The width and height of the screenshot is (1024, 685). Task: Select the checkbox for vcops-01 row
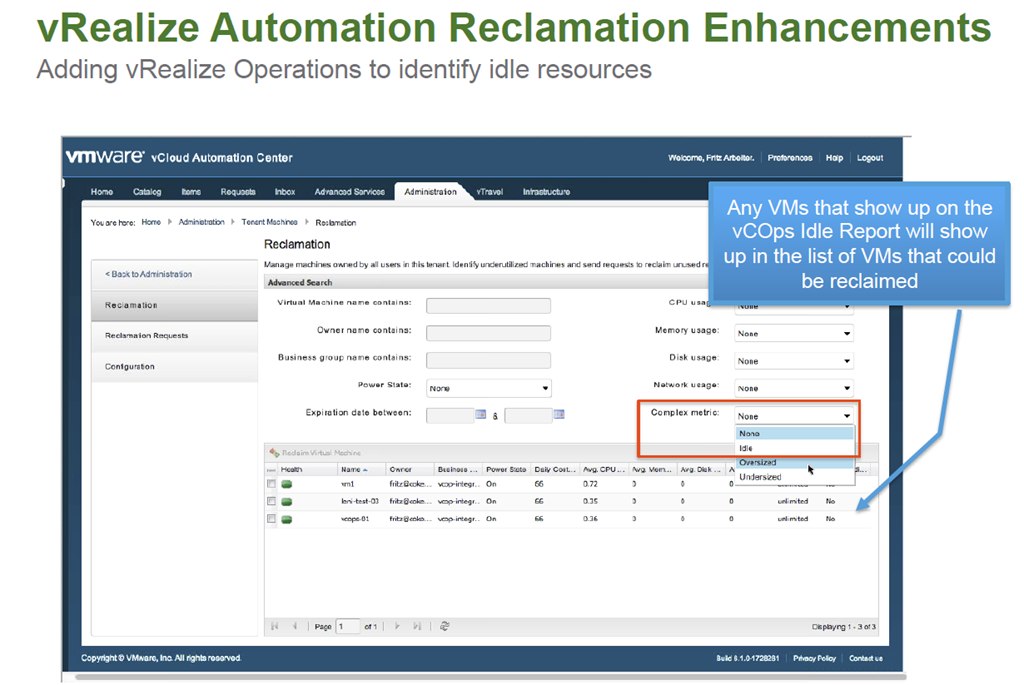(271, 519)
